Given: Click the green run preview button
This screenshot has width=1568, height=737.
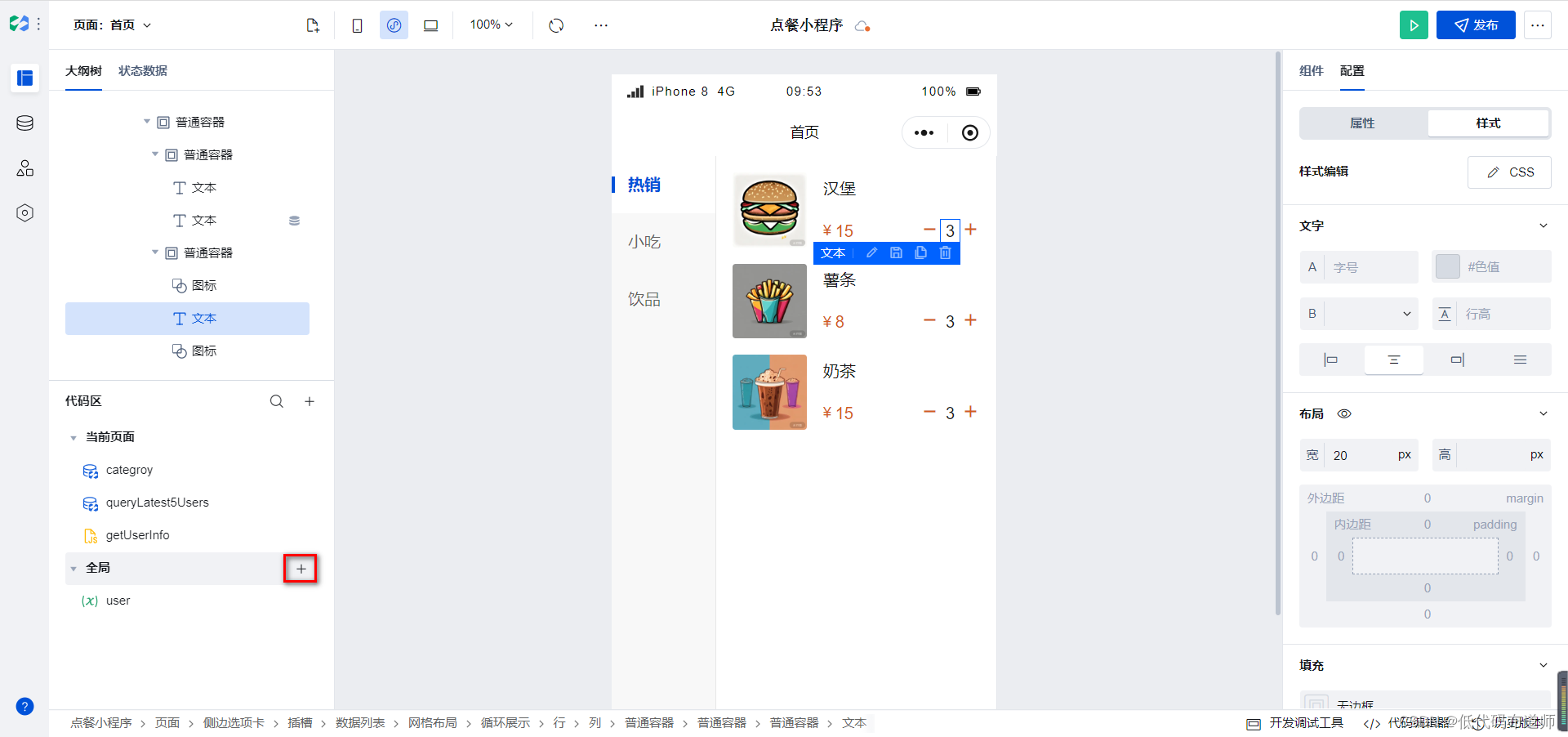Looking at the screenshot, I should coord(1414,25).
